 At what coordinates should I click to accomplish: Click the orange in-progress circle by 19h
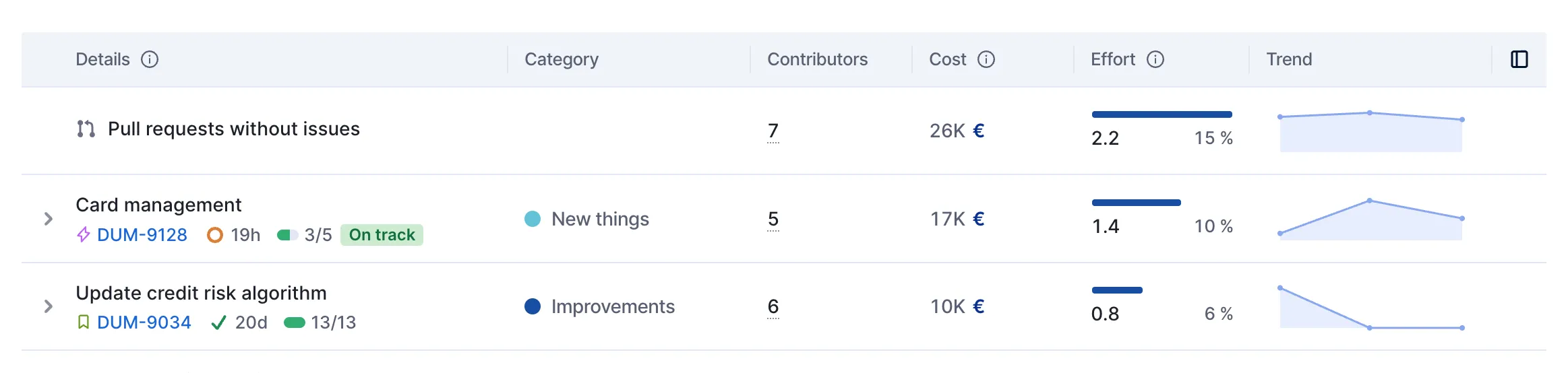pos(215,235)
